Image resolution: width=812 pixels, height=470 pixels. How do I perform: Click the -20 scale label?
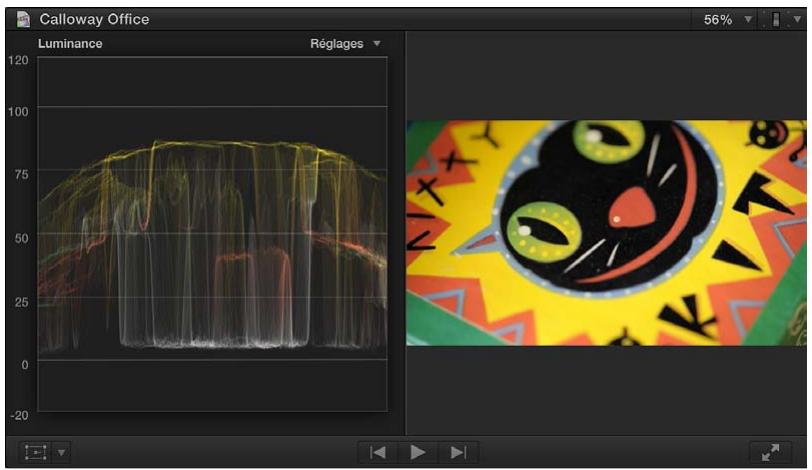pos(19,415)
